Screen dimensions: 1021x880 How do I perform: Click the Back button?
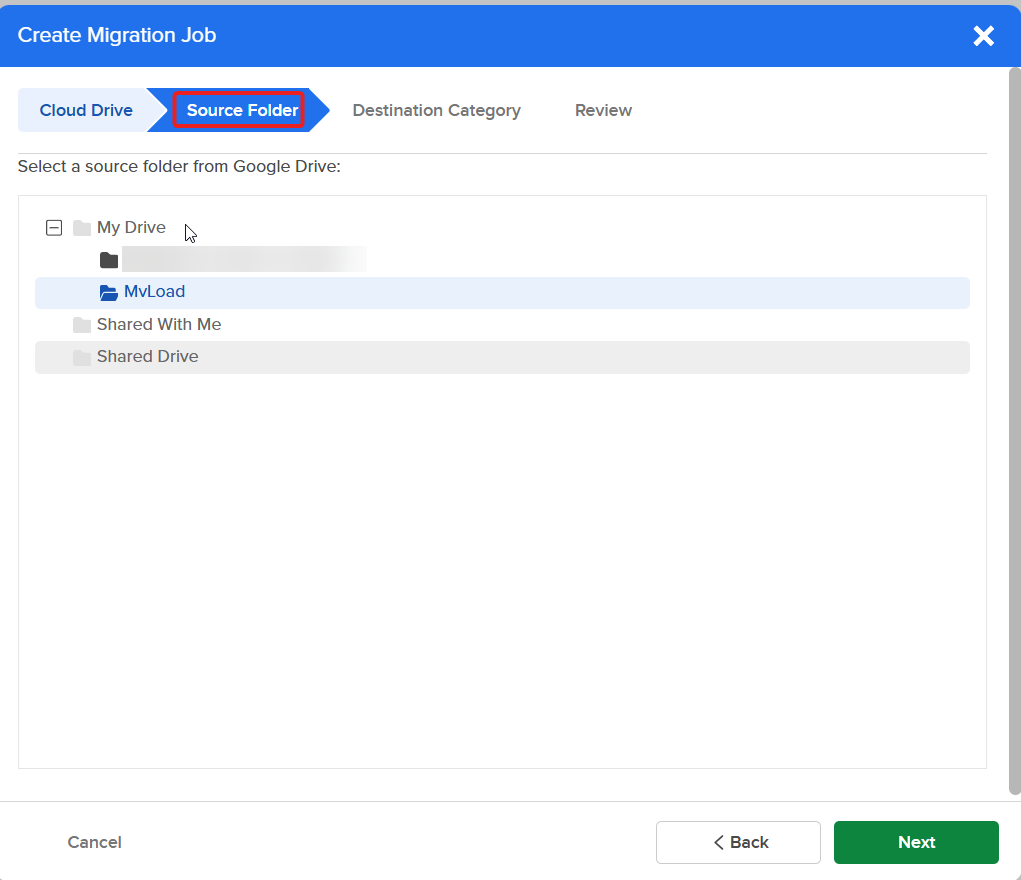pyautogui.click(x=738, y=842)
